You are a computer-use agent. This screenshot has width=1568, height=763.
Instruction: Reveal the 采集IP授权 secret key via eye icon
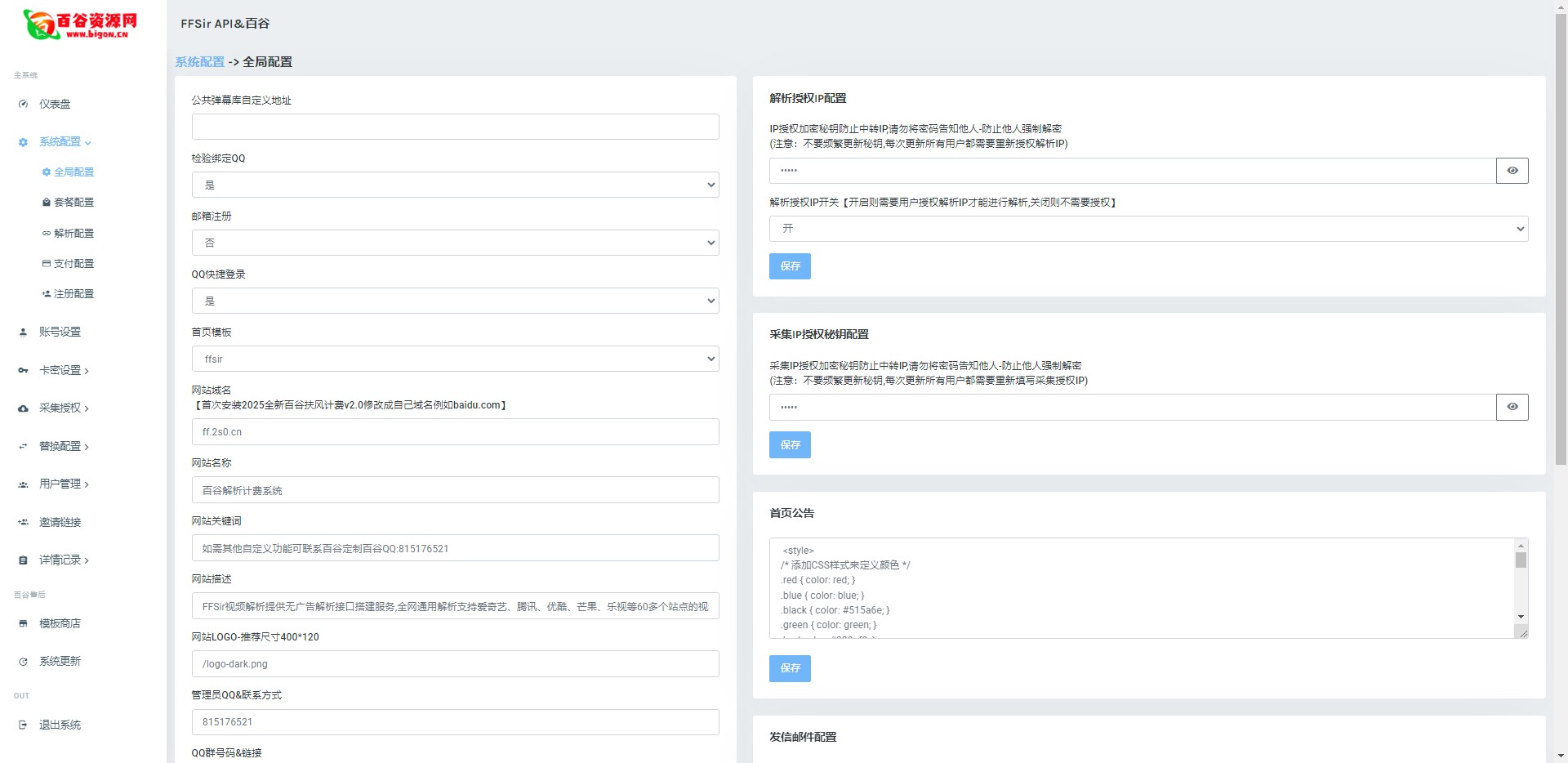pos(1512,407)
